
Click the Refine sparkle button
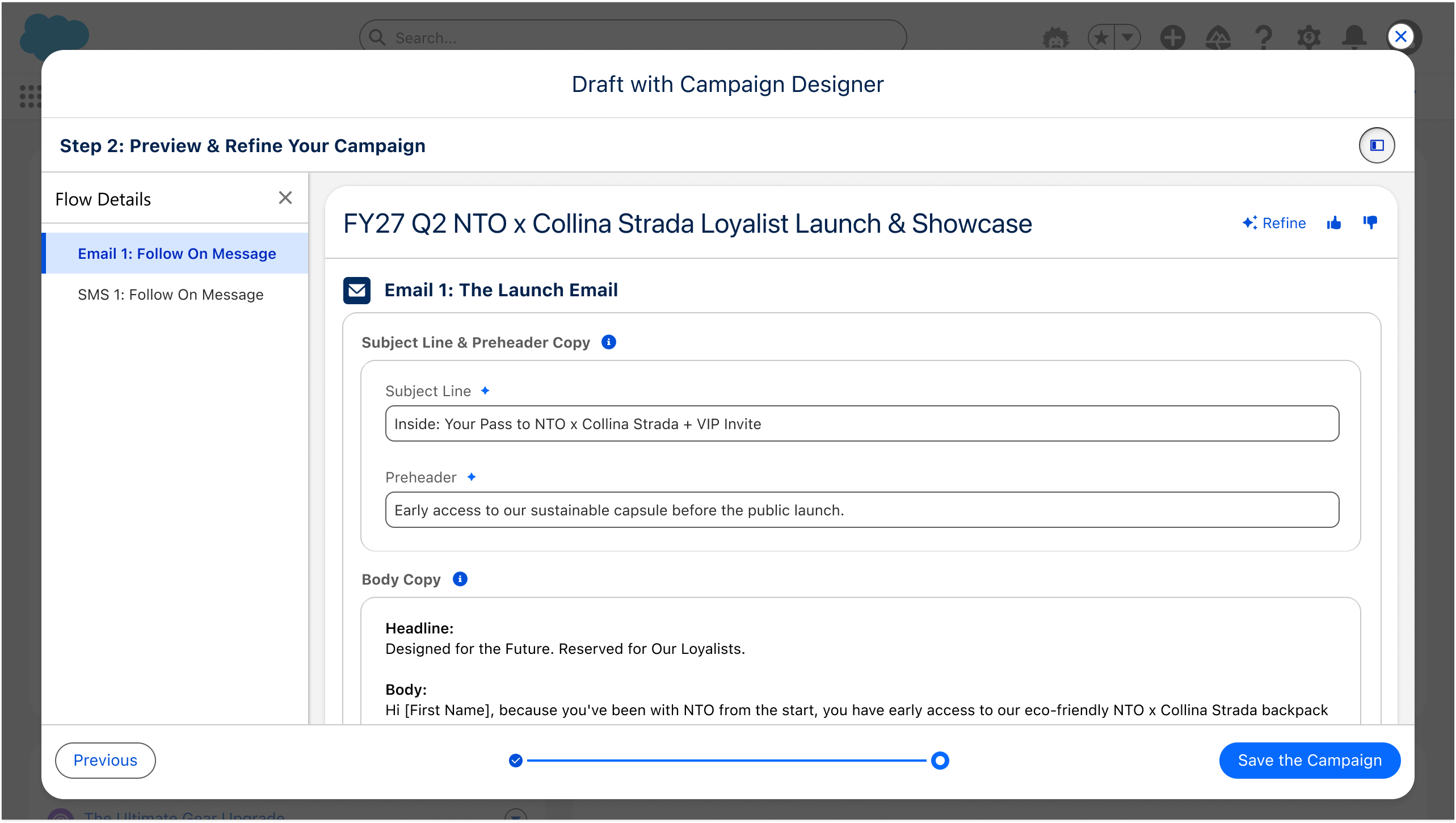pos(1274,223)
